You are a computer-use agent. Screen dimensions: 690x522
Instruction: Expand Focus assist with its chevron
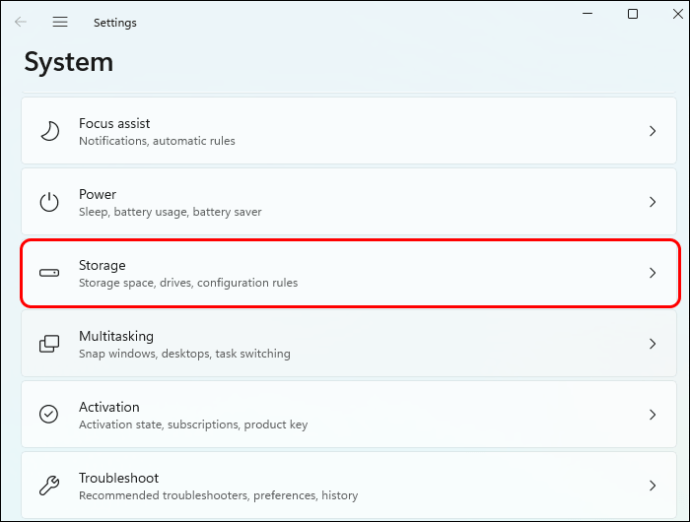(x=652, y=131)
